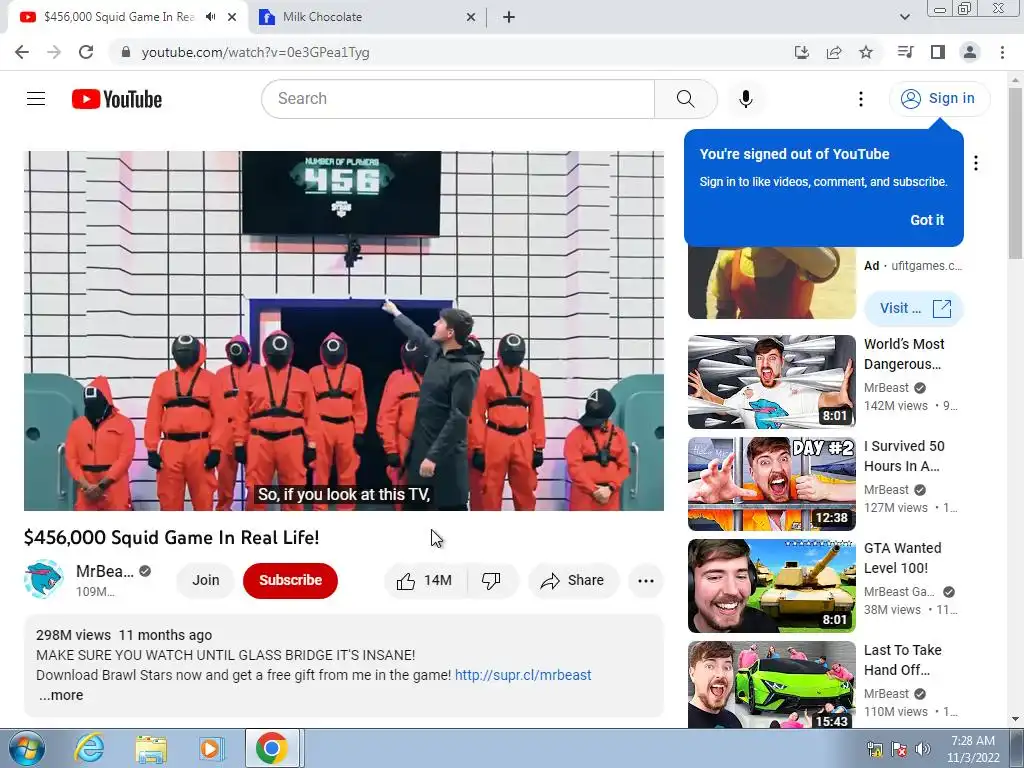Mute tab using the speaker icon on tab

[x=210, y=17]
